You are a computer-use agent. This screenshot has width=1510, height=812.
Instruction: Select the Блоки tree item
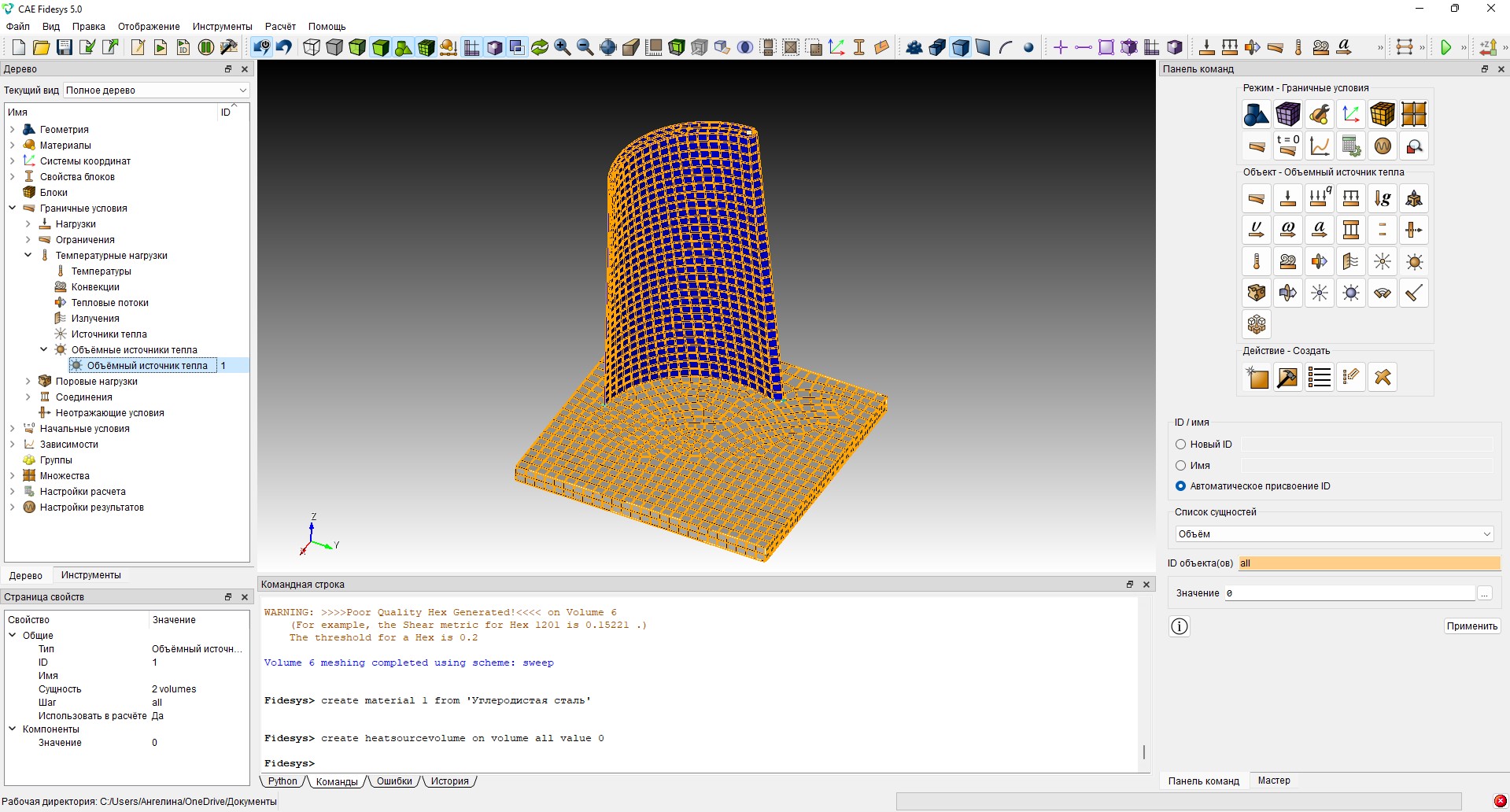point(54,193)
